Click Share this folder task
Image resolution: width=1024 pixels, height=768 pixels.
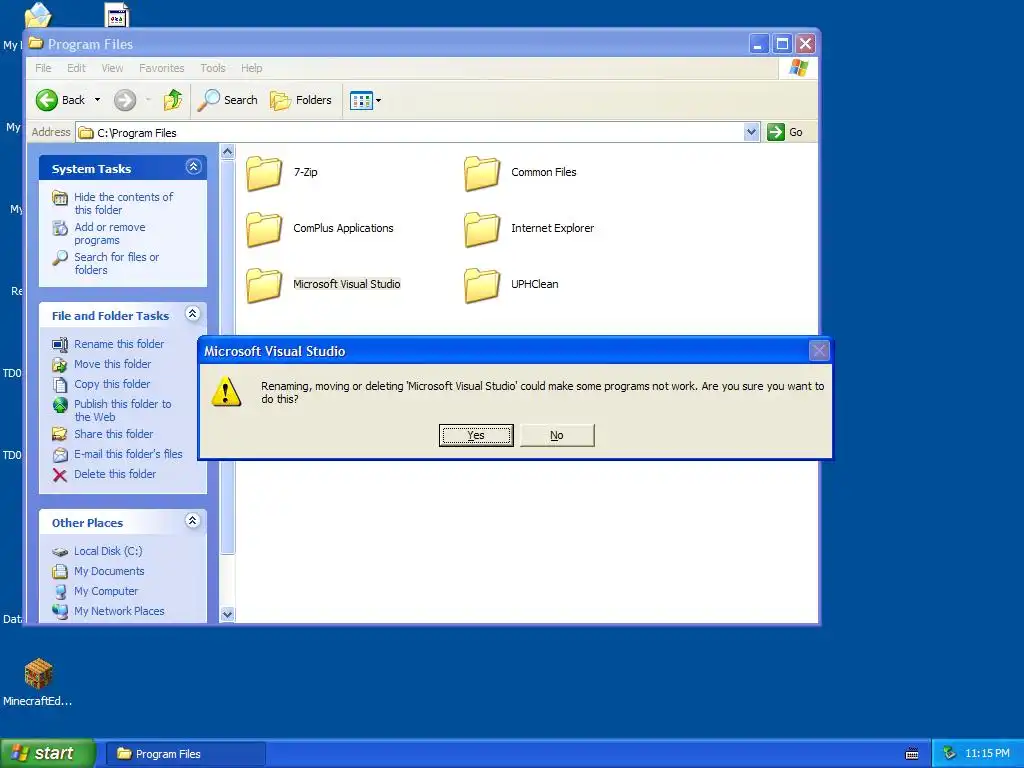point(114,434)
